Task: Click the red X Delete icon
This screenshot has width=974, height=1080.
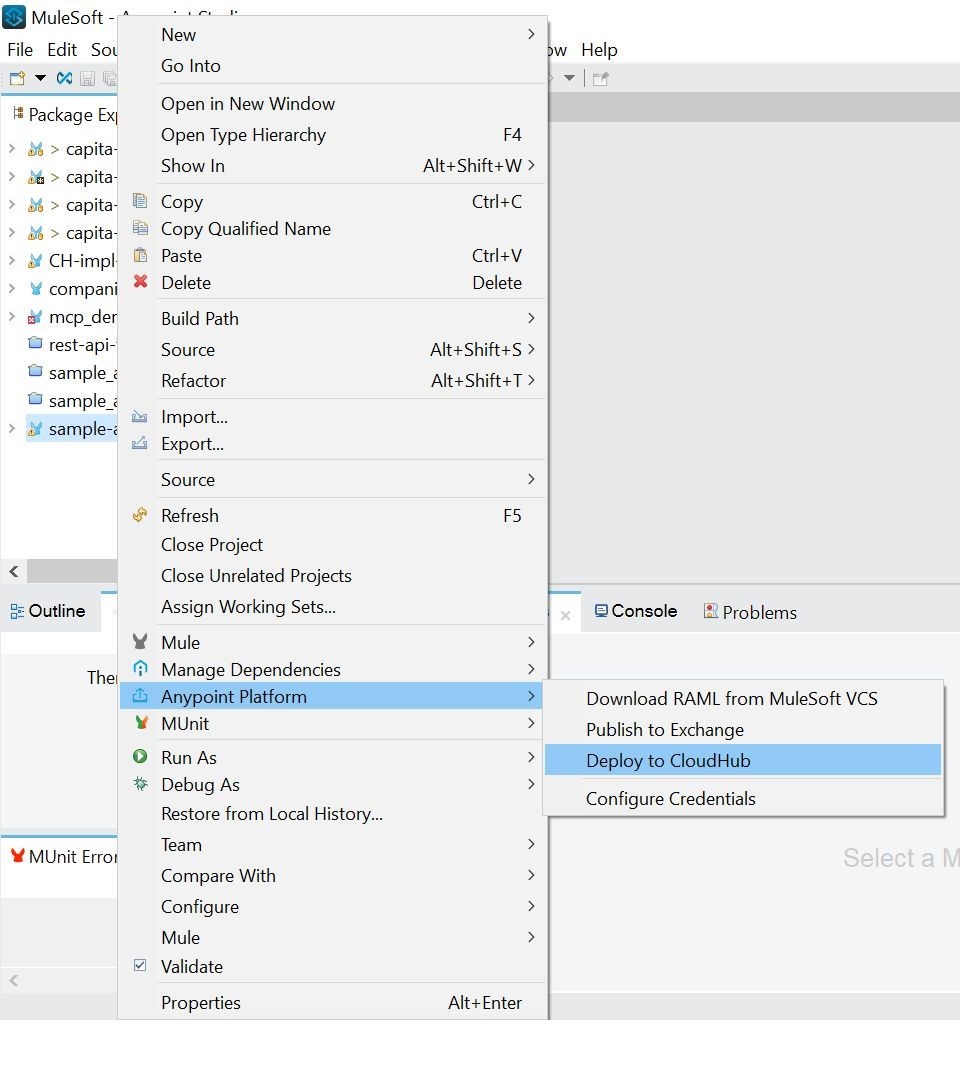Action: click(x=141, y=281)
